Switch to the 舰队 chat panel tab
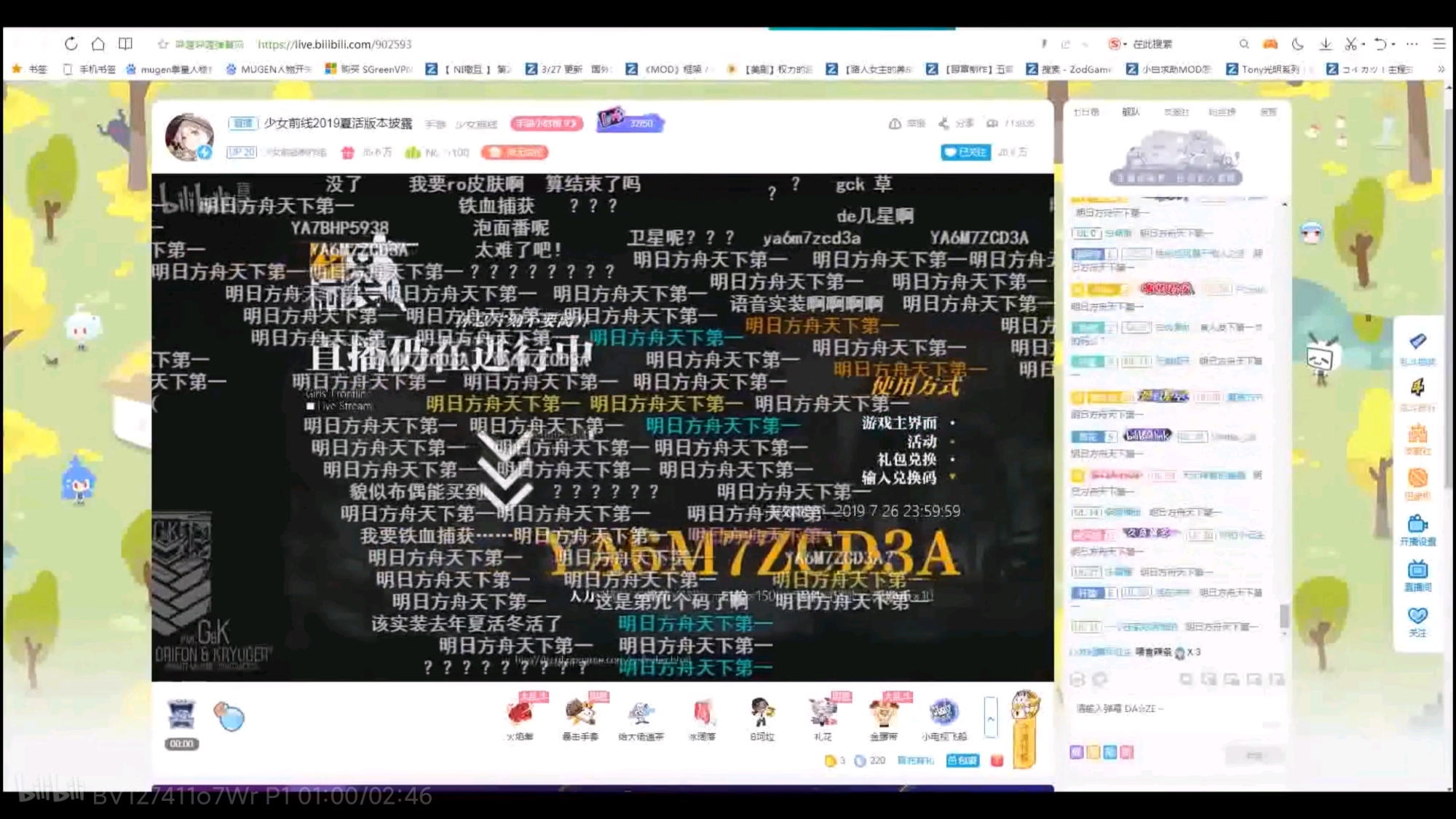1456x819 pixels. coord(1131,112)
